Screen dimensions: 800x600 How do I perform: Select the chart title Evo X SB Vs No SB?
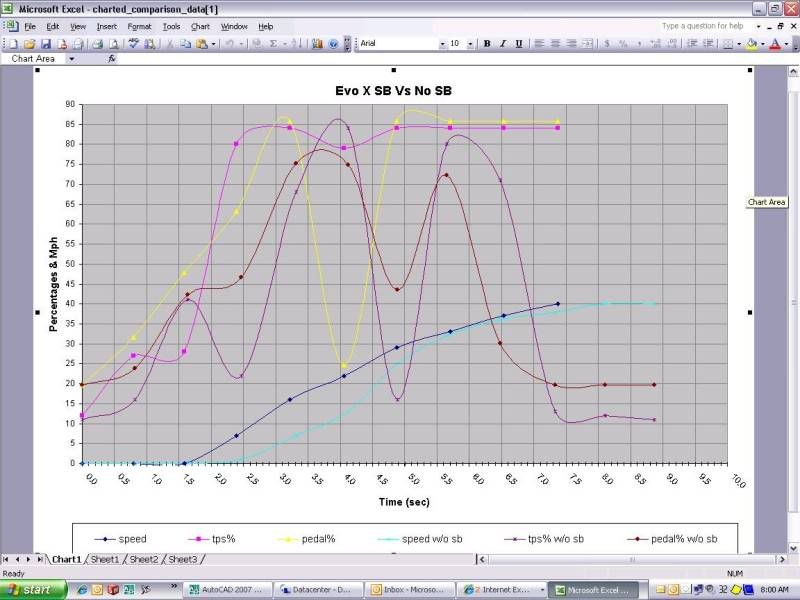pos(393,91)
